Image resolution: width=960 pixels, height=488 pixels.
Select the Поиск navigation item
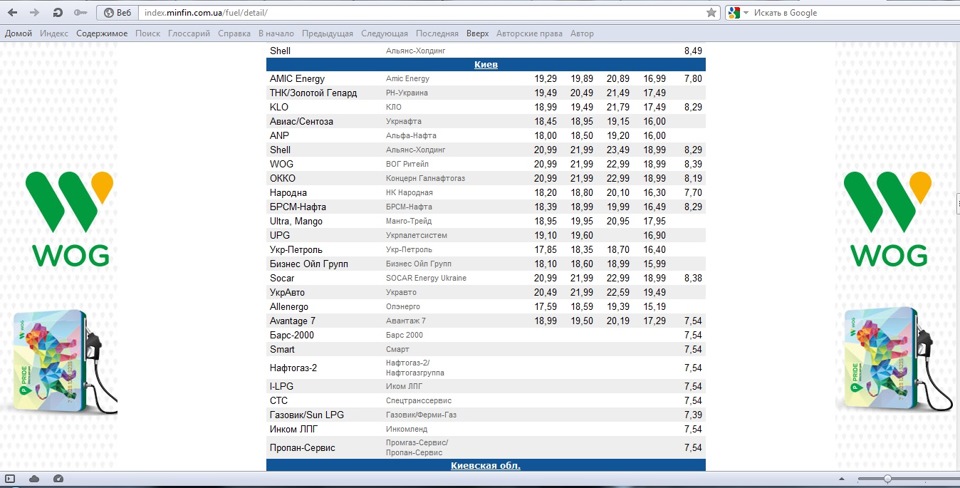click(x=148, y=34)
